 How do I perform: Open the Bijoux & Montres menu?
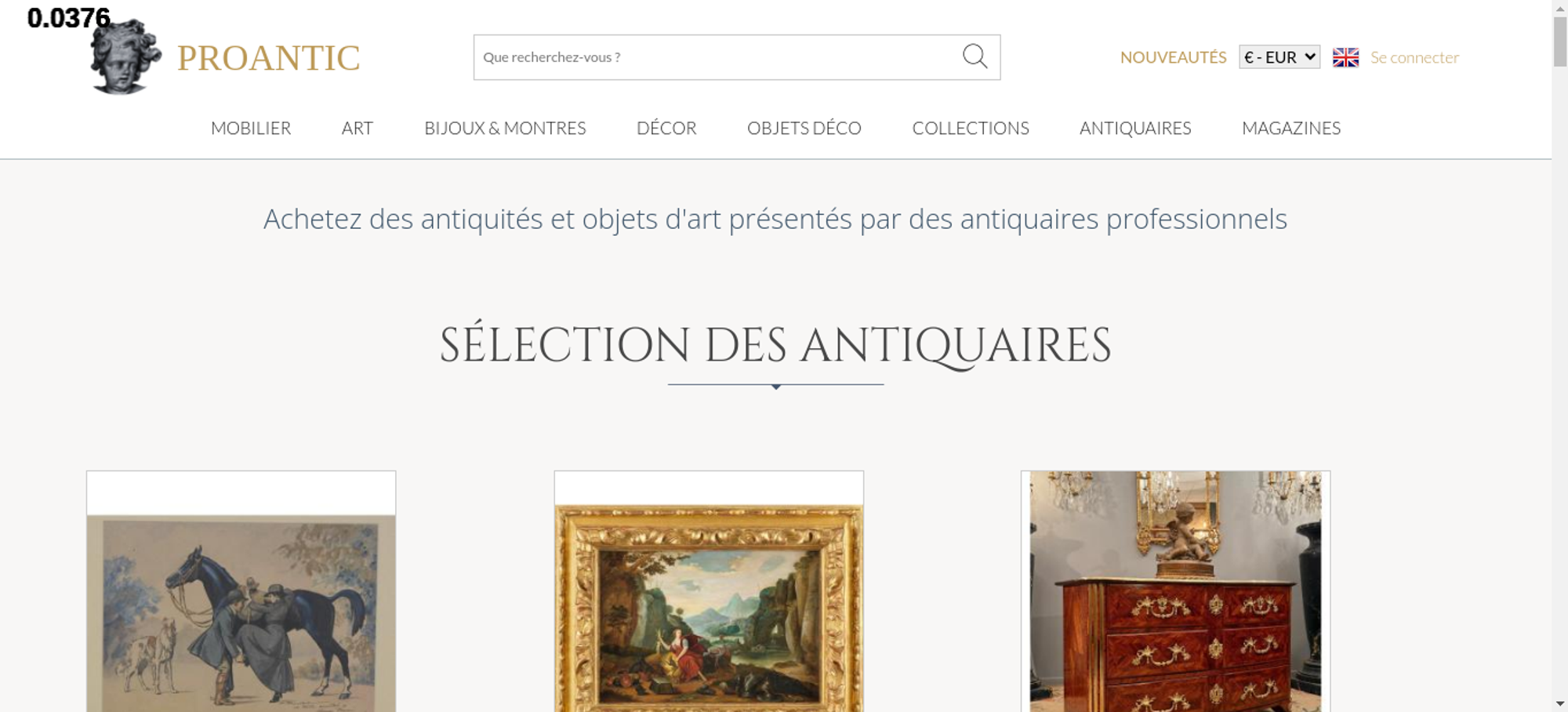(x=505, y=128)
